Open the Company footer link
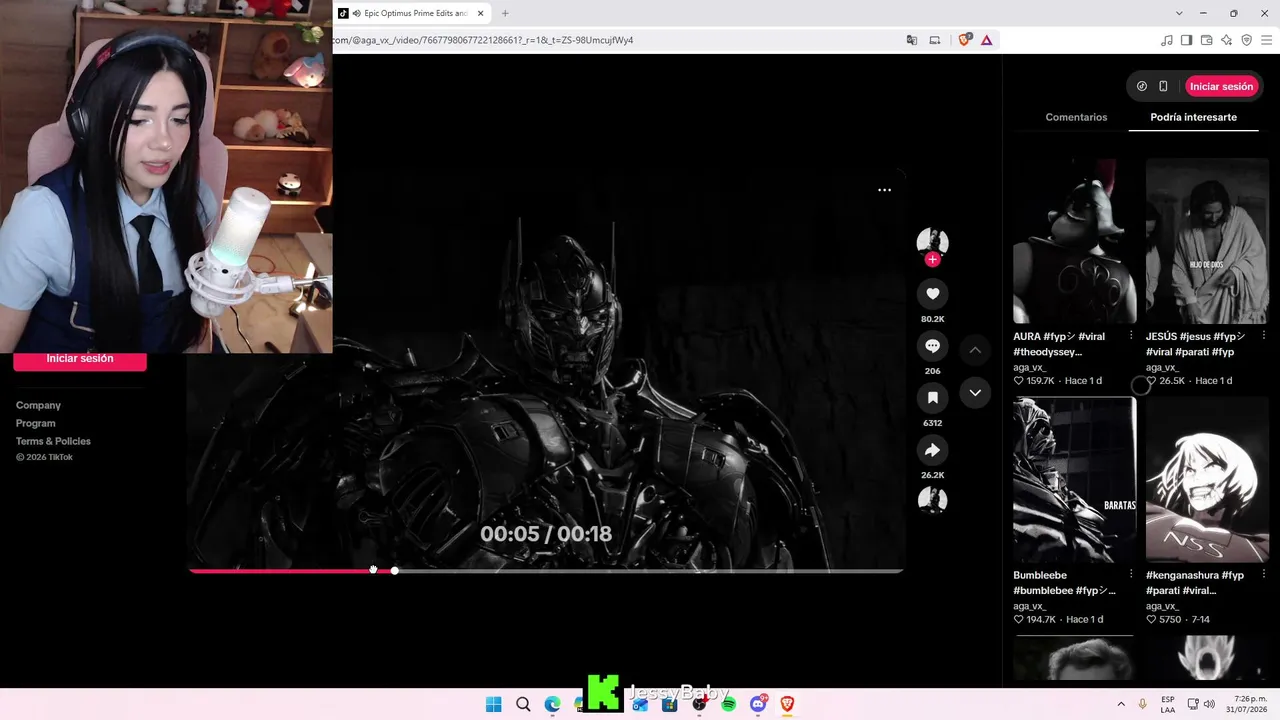Image resolution: width=1280 pixels, height=720 pixels. pos(38,405)
